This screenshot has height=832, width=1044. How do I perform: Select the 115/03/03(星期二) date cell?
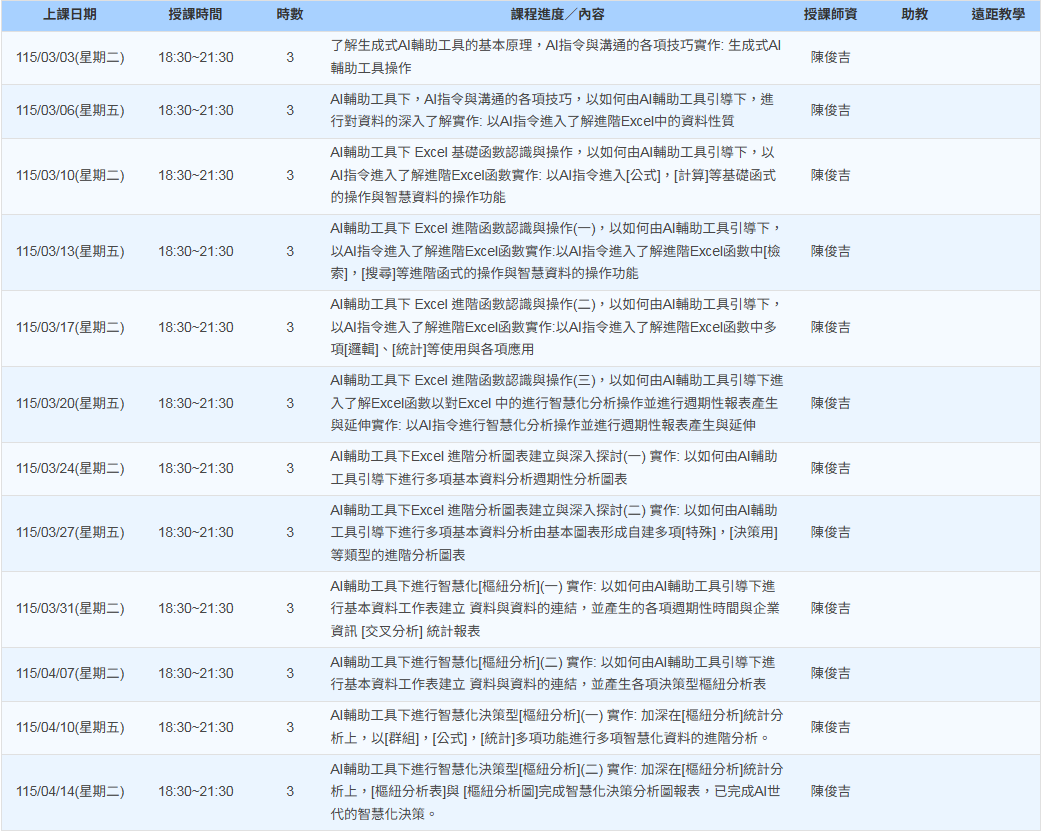point(70,57)
